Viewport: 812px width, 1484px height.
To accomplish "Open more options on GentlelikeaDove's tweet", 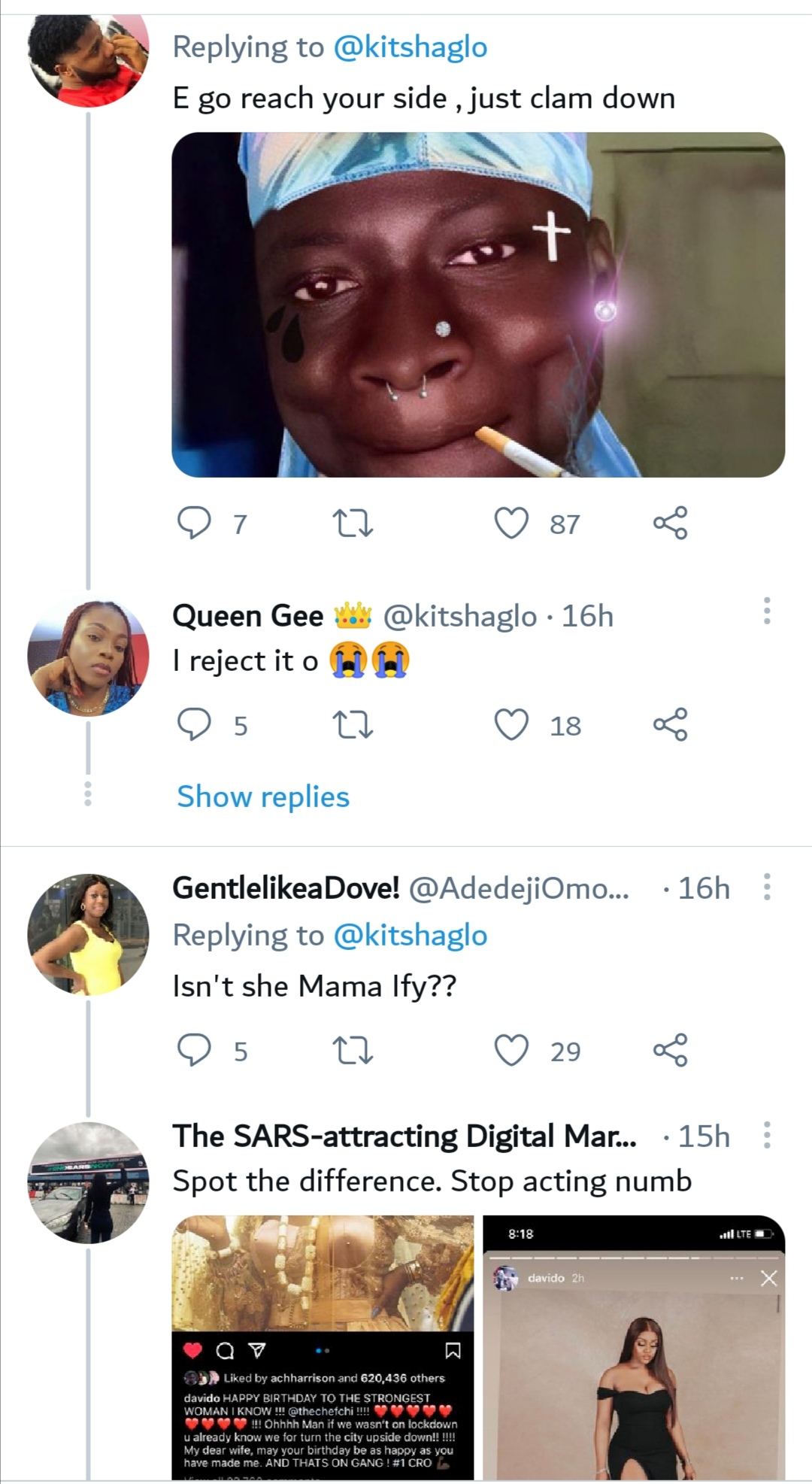I will (767, 887).
